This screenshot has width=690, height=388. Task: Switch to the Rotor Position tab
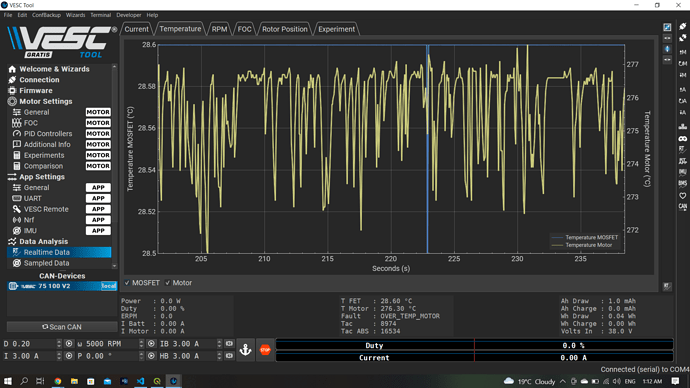pos(285,29)
